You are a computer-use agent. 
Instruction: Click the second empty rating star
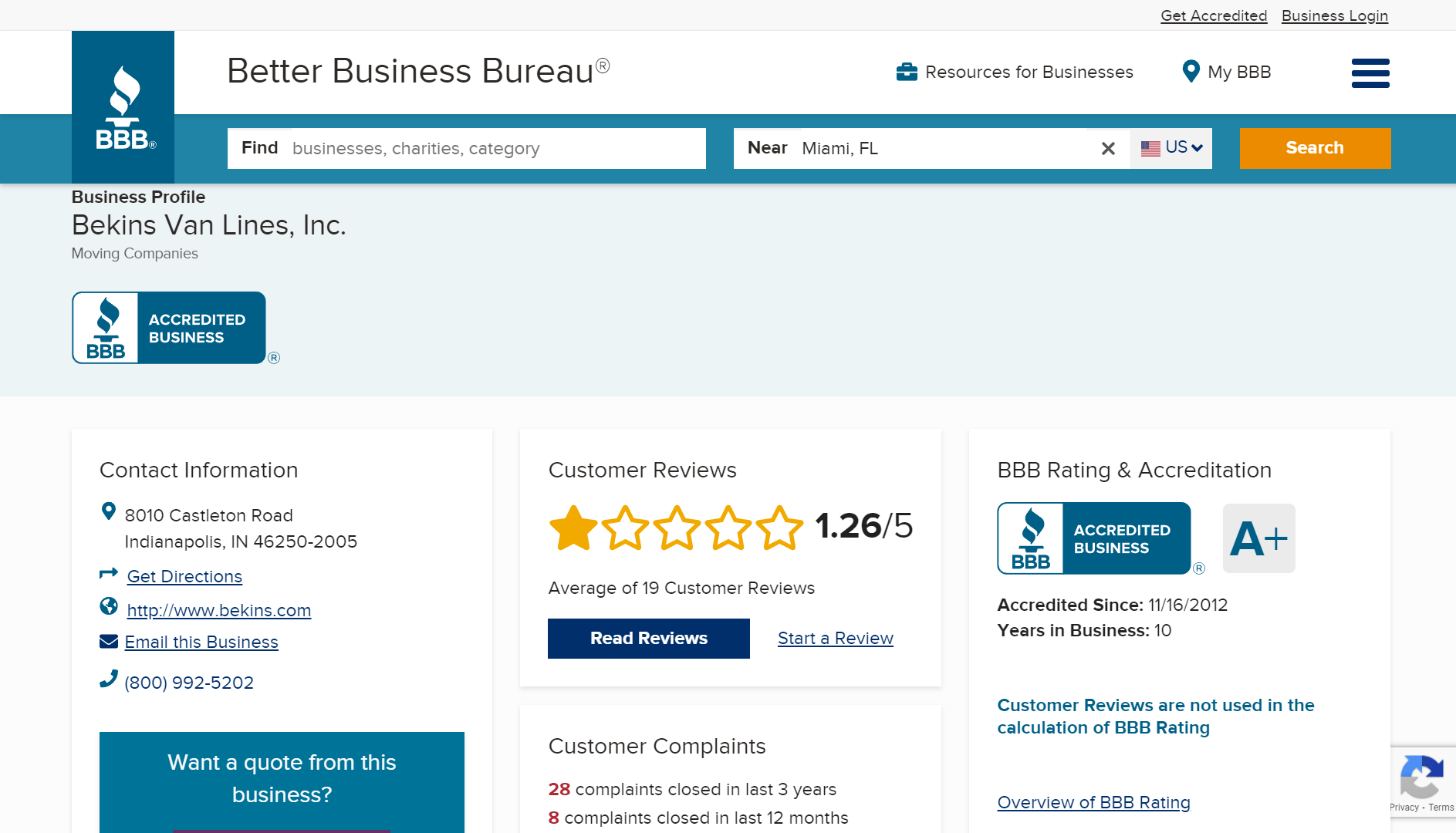tap(625, 528)
